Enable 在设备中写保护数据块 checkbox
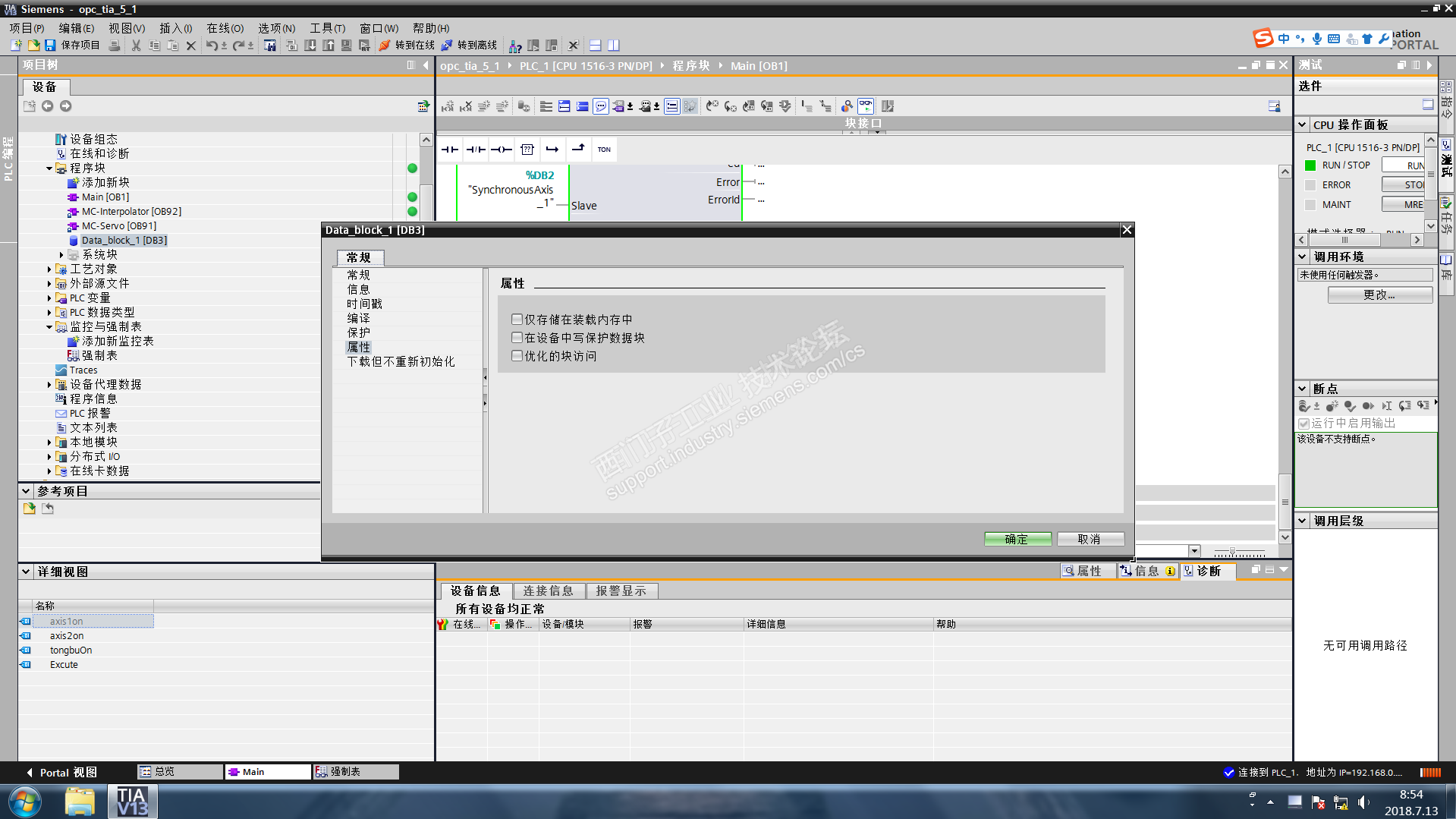This screenshot has height=819, width=1456. 517,338
